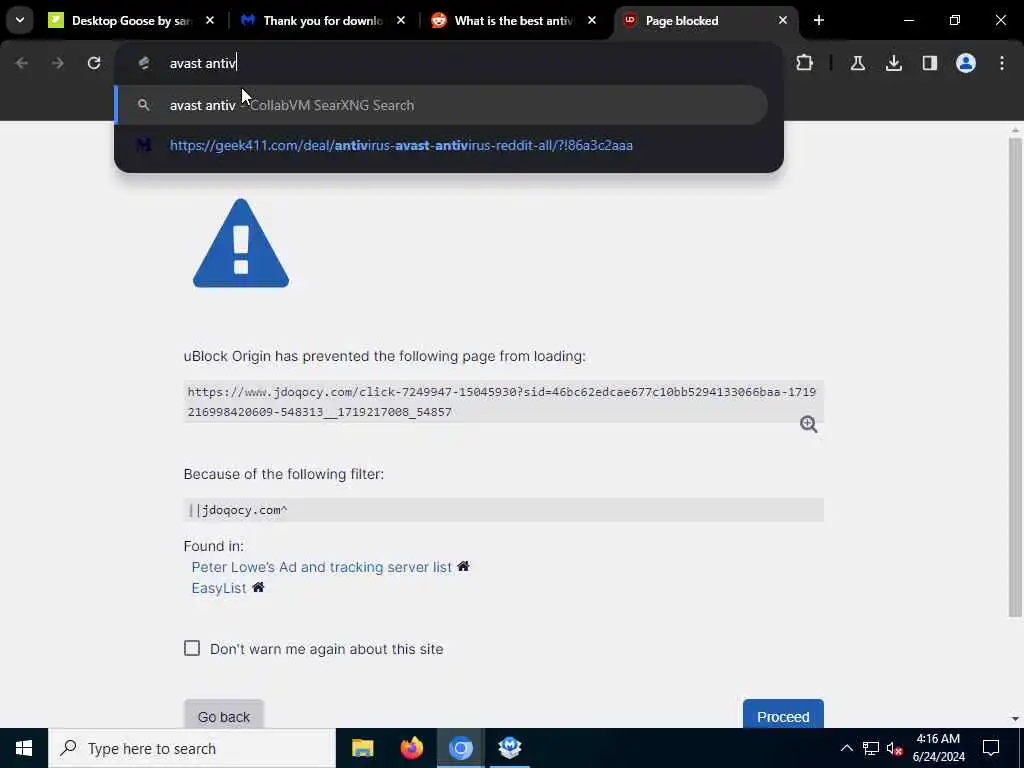Show hidden system tray icons
The image size is (1024, 768).
pyautogui.click(x=846, y=748)
